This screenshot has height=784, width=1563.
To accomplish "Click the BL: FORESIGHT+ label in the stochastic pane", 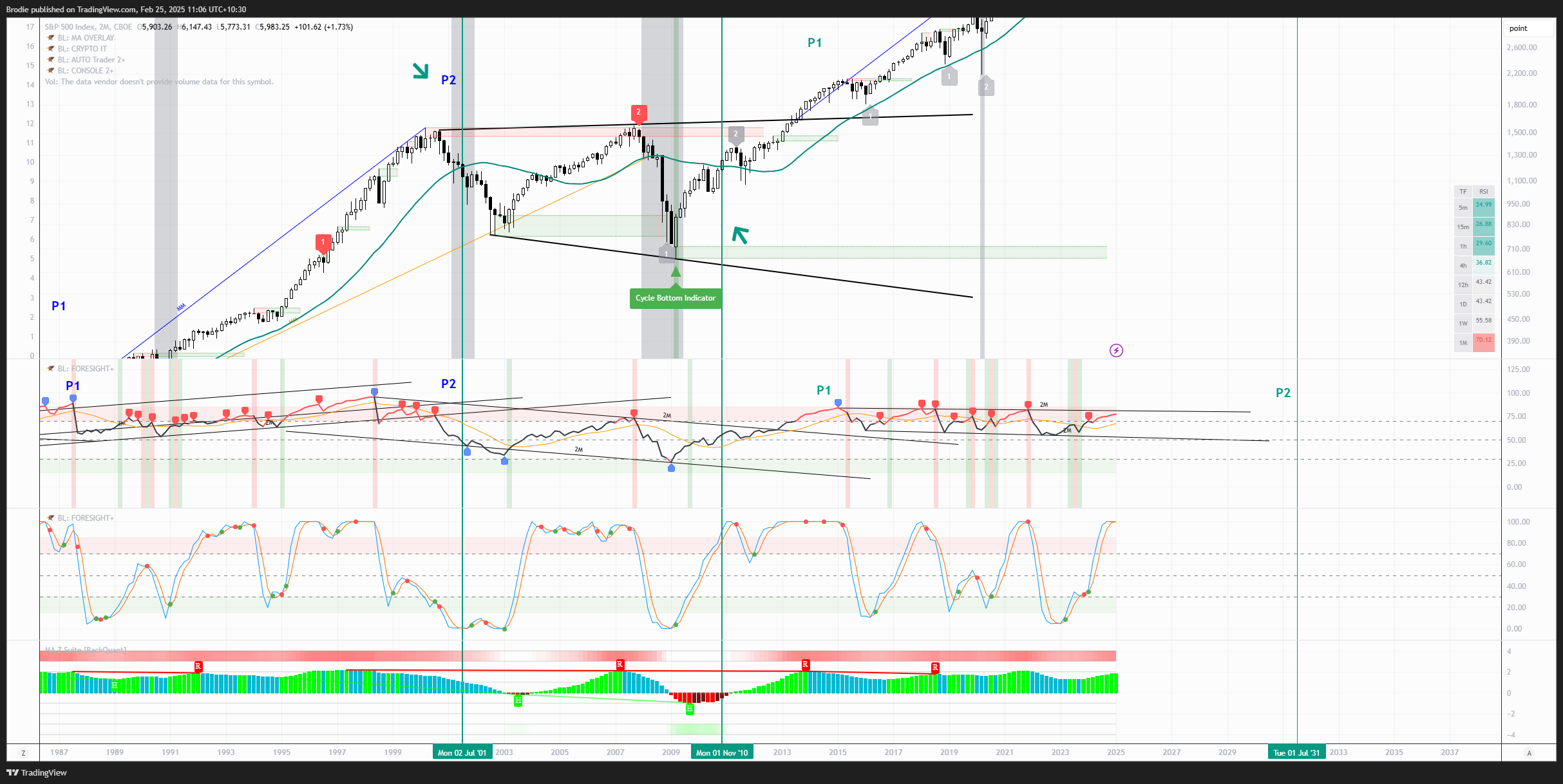I will pyautogui.click(x=86, y=518).
